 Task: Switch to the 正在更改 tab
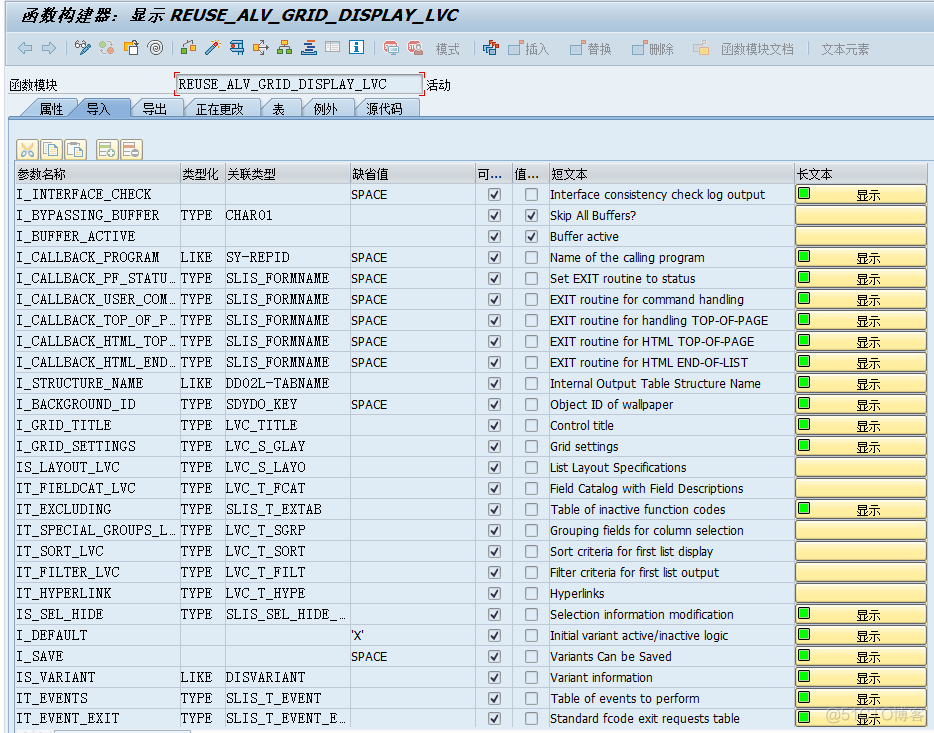(x=220, y=109)
